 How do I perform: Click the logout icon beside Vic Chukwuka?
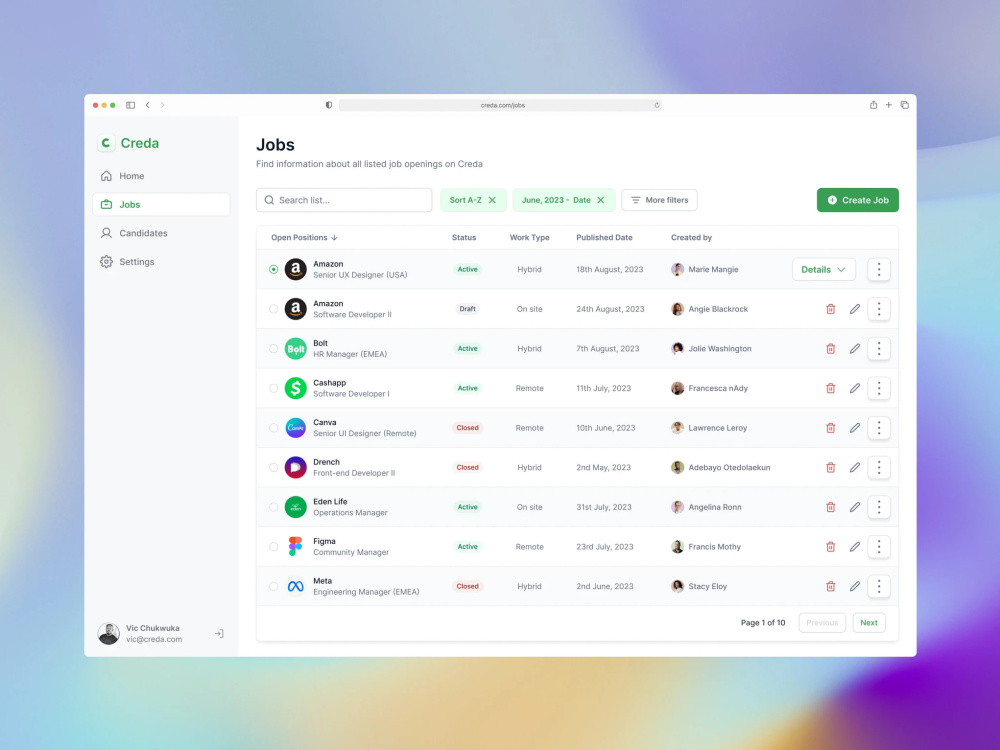pyautogui.click(x=219, y=633)
